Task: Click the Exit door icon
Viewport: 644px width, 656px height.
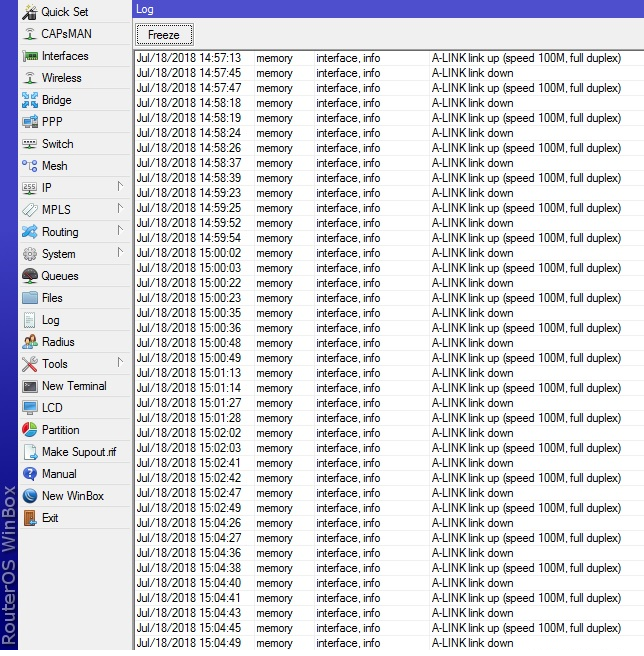Action: coord(30,518)
